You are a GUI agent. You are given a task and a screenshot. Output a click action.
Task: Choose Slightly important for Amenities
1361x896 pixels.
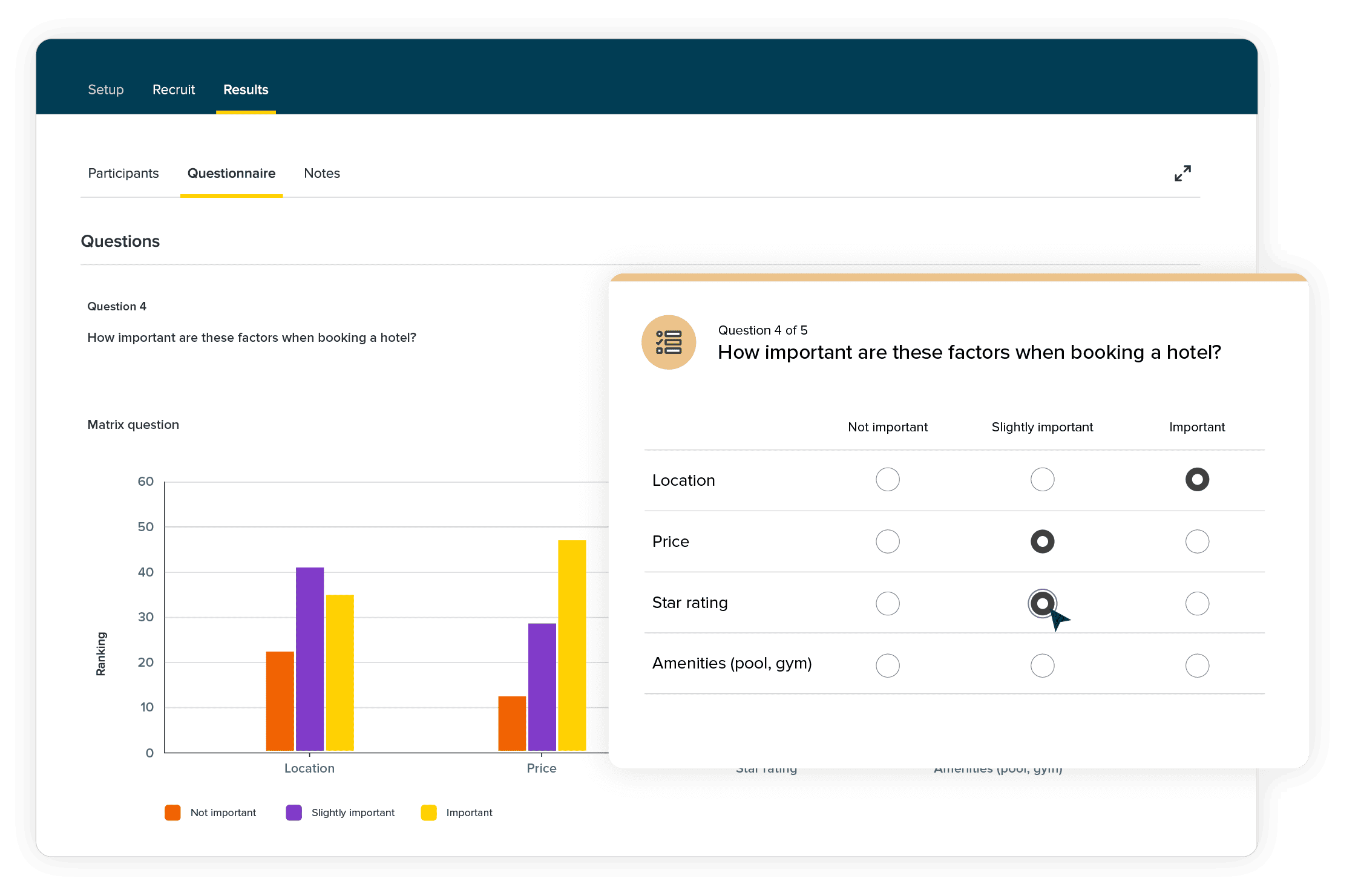pyautogui.click(x=1042, y=665)
